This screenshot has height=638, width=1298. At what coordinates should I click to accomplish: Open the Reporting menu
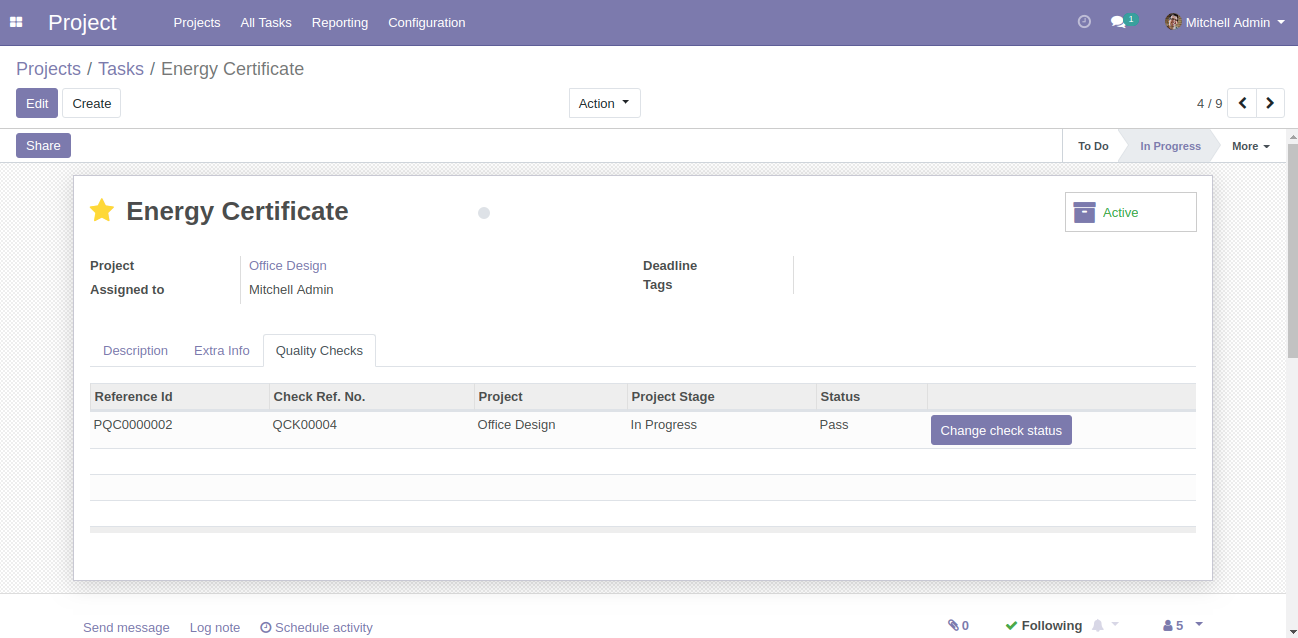339,22
